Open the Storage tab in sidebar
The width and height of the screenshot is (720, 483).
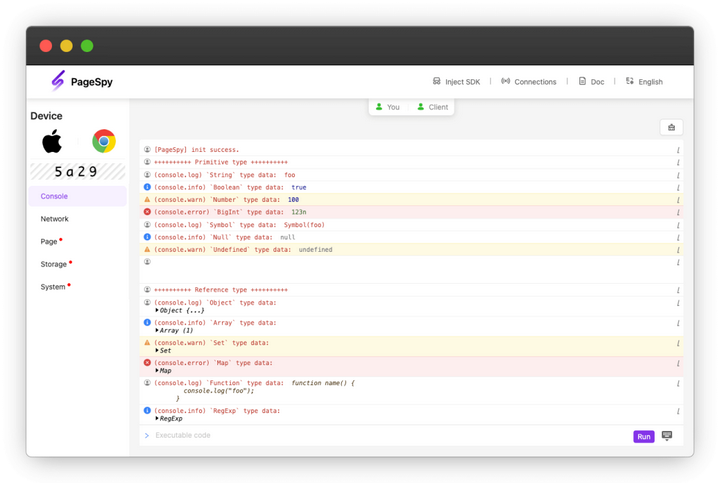pyautogui.click(x=54, y=264)
